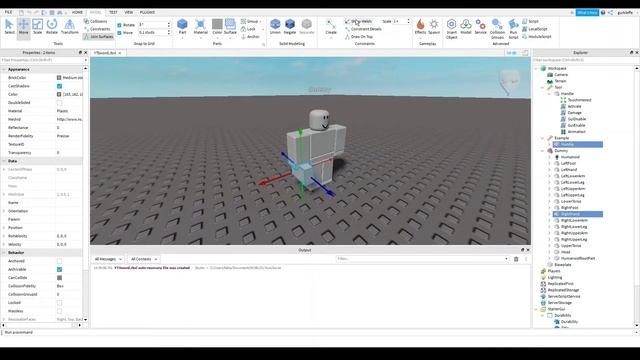Insert a new ModuleScript
The image size is (640, 360).
[537, 37]
